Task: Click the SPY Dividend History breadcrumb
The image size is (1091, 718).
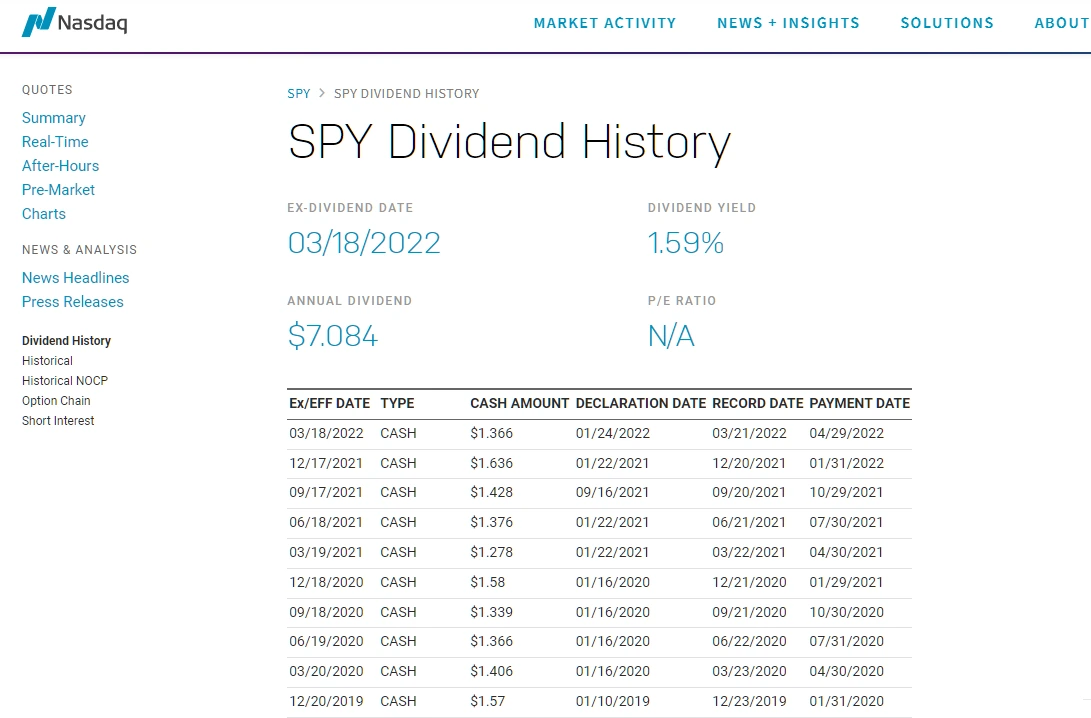Action: [x=406, y=93]
